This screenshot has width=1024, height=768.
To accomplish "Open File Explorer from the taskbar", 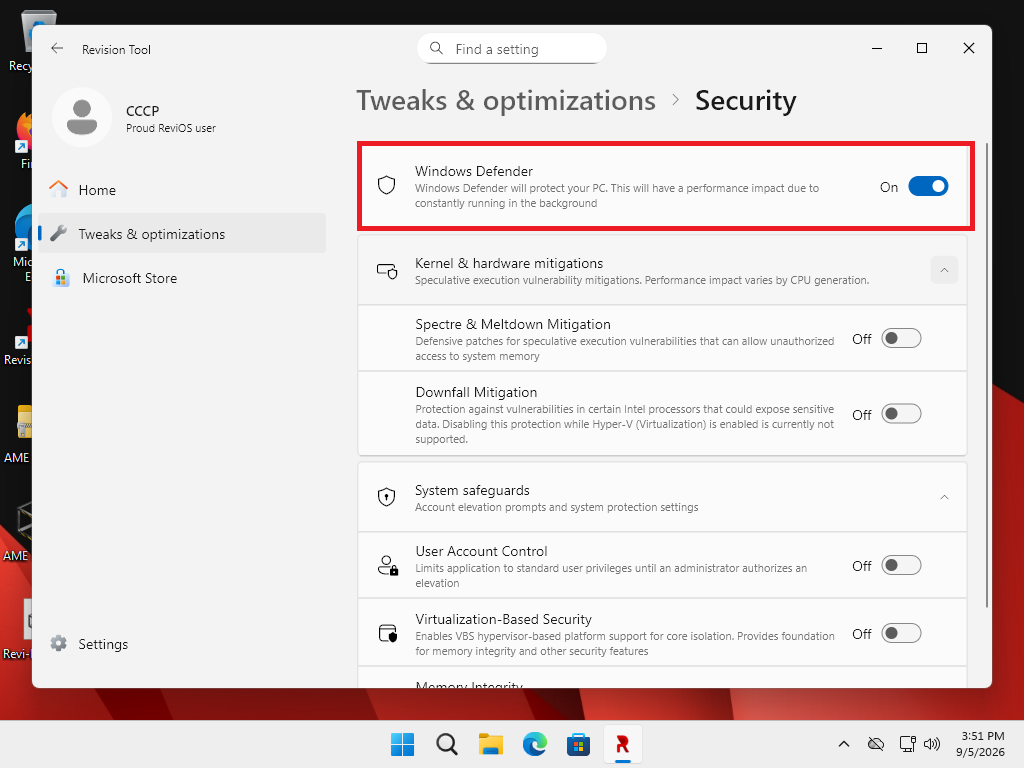I will (x=490, y=744).
